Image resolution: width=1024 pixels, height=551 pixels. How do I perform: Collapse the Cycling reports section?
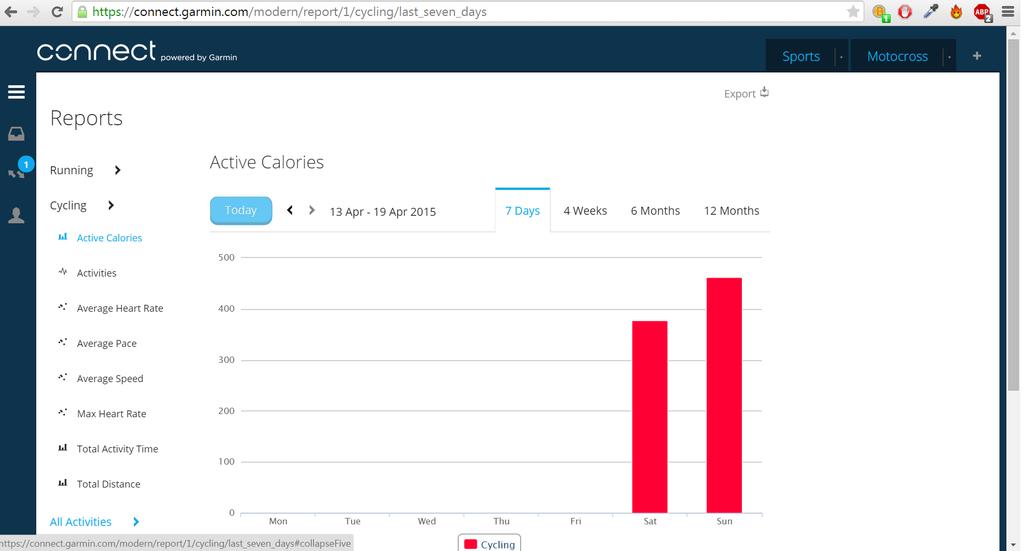click(111, 206)
